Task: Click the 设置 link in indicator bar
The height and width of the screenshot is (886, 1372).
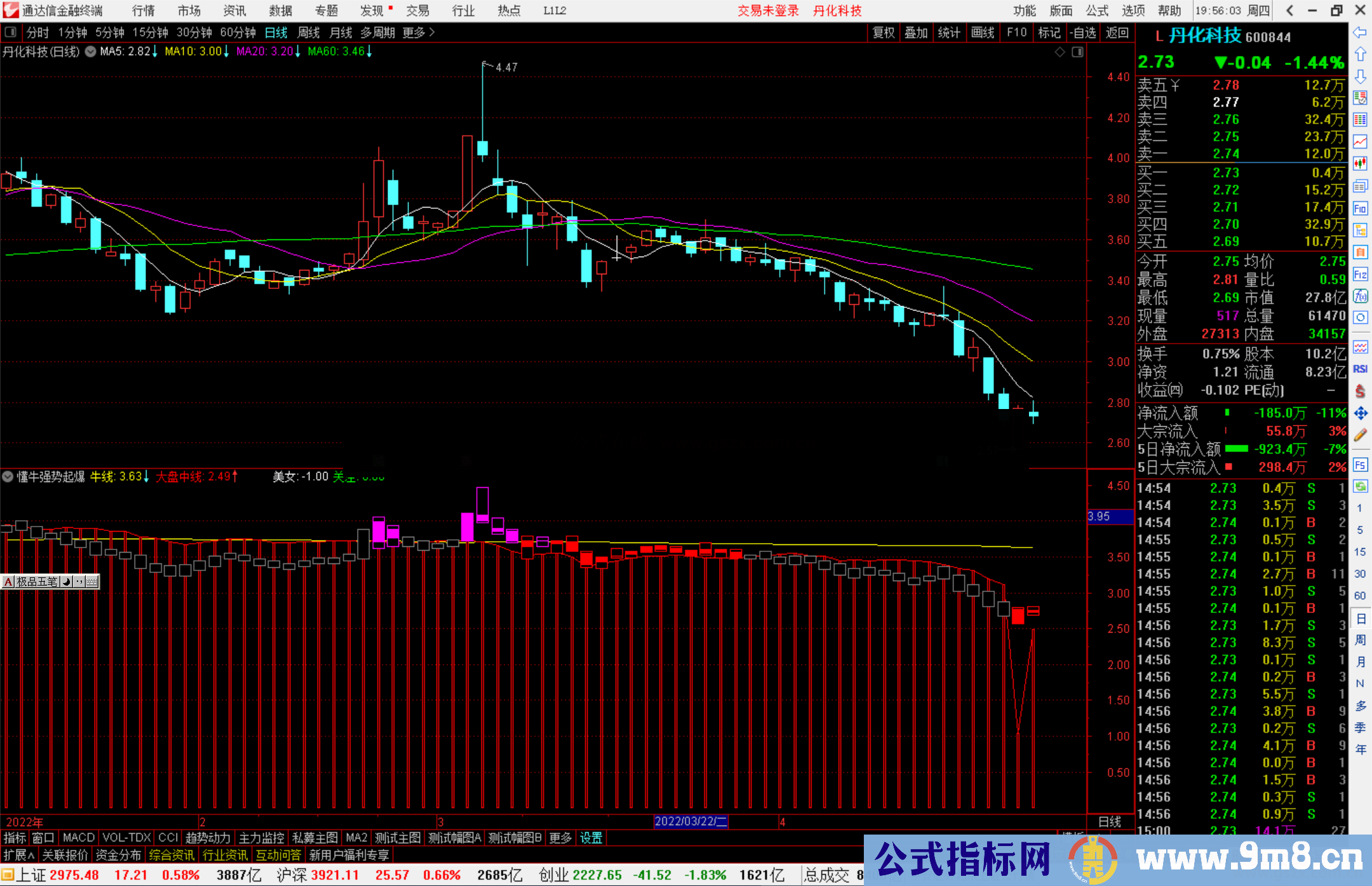Action: (x=591, y=838)
